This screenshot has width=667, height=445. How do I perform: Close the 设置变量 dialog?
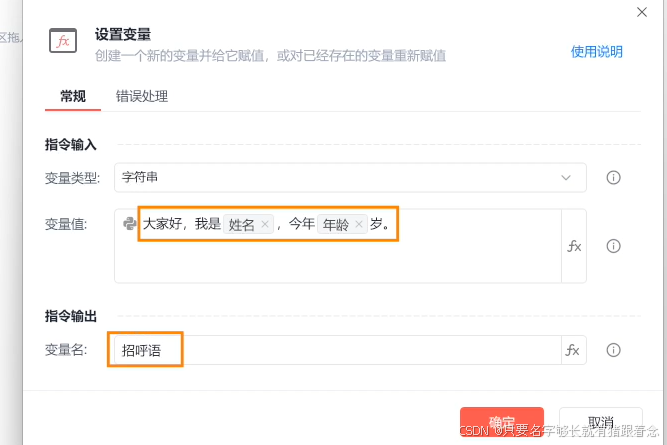pos(642,11)
